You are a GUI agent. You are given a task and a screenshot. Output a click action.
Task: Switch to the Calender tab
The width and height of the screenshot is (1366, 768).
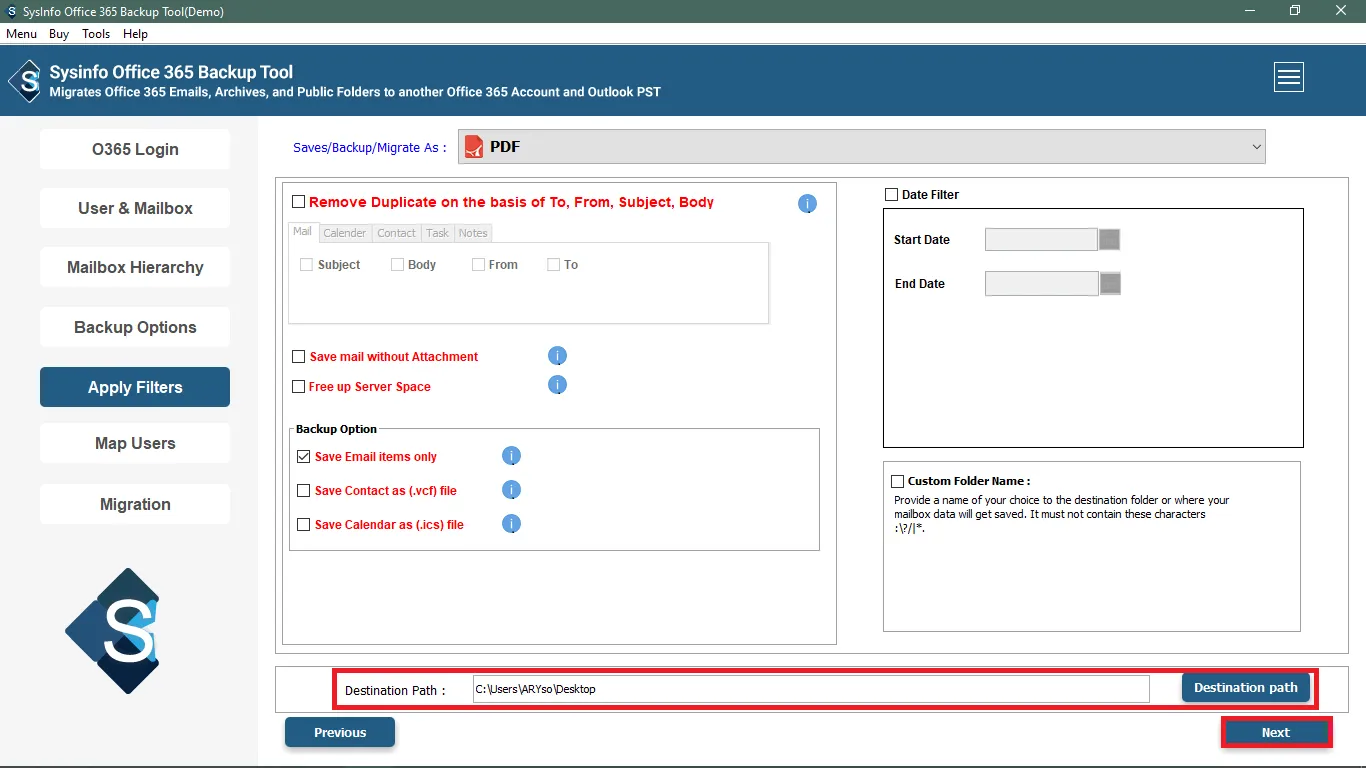tap(344, 233)
